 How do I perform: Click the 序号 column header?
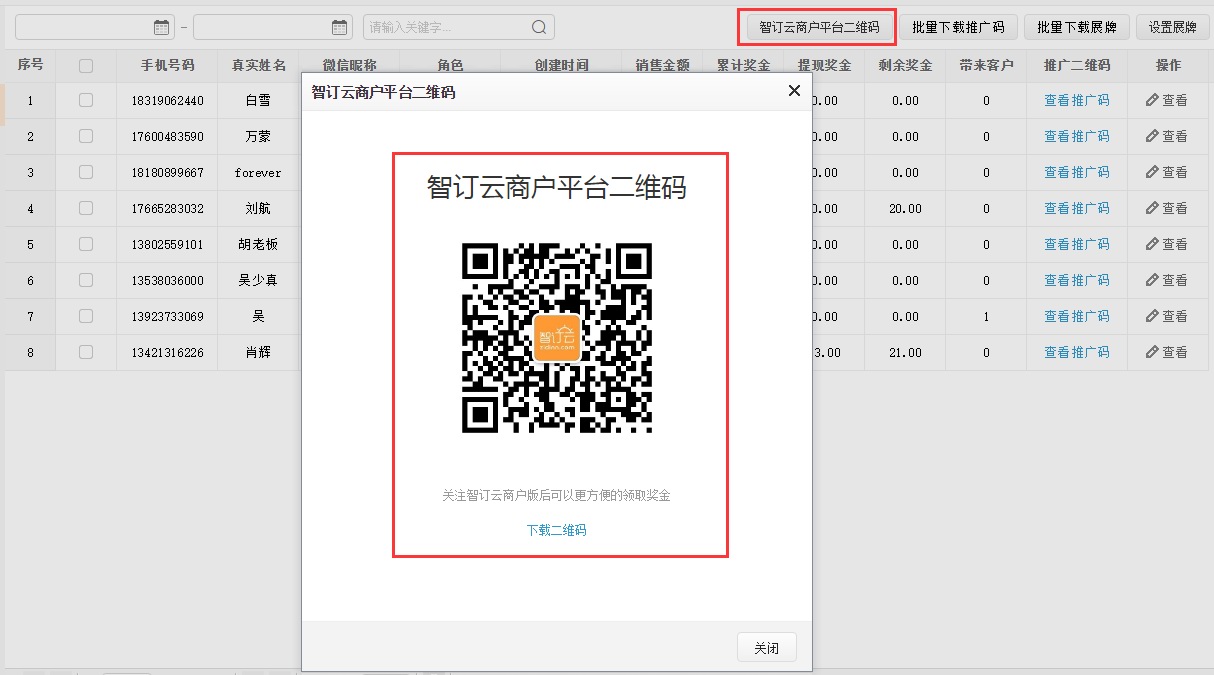[x=30, y=65]
